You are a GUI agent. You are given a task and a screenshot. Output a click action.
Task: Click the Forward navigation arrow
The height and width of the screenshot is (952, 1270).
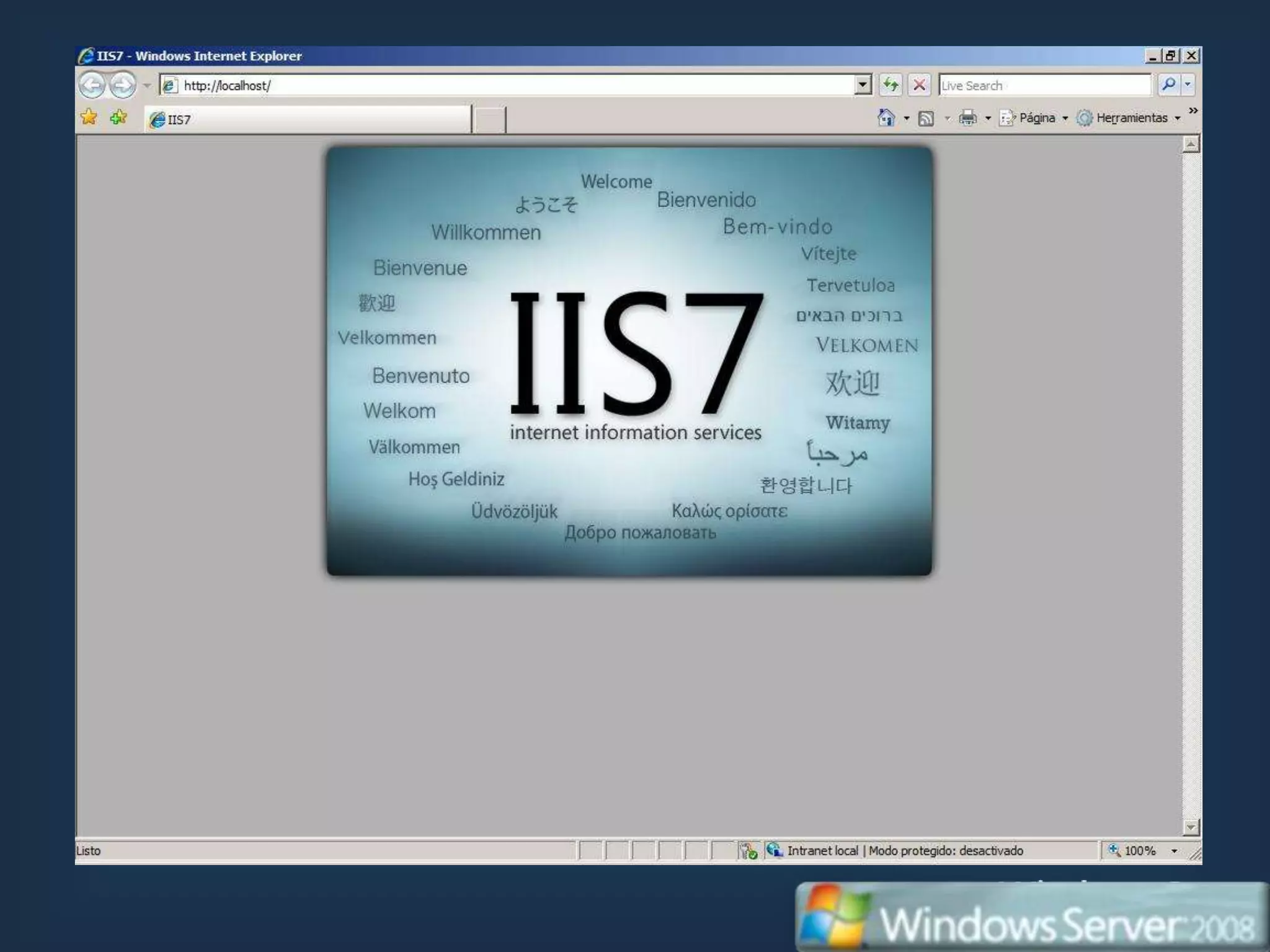[123, 85]
